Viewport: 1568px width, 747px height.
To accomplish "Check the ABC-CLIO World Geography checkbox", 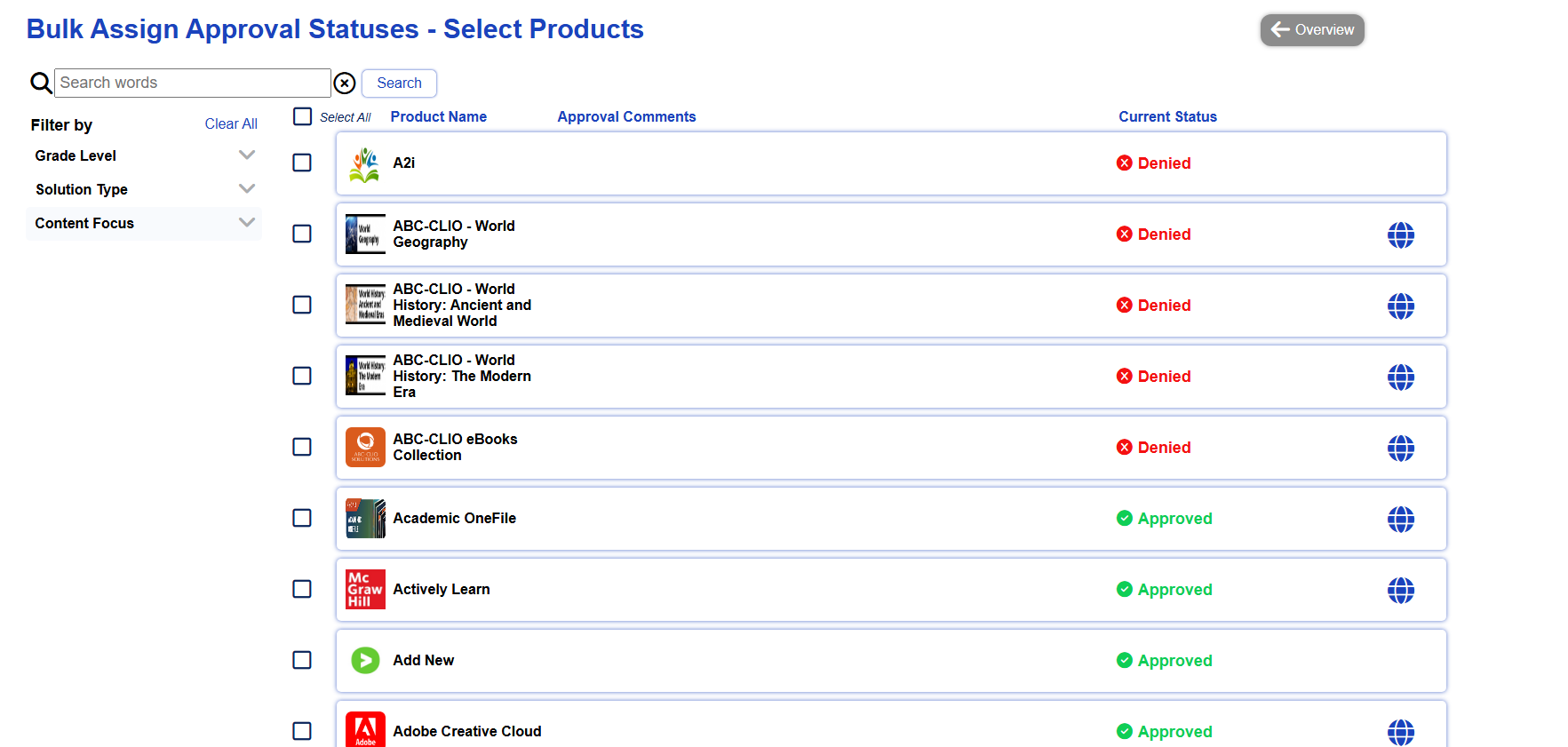I will click(302, 234).
